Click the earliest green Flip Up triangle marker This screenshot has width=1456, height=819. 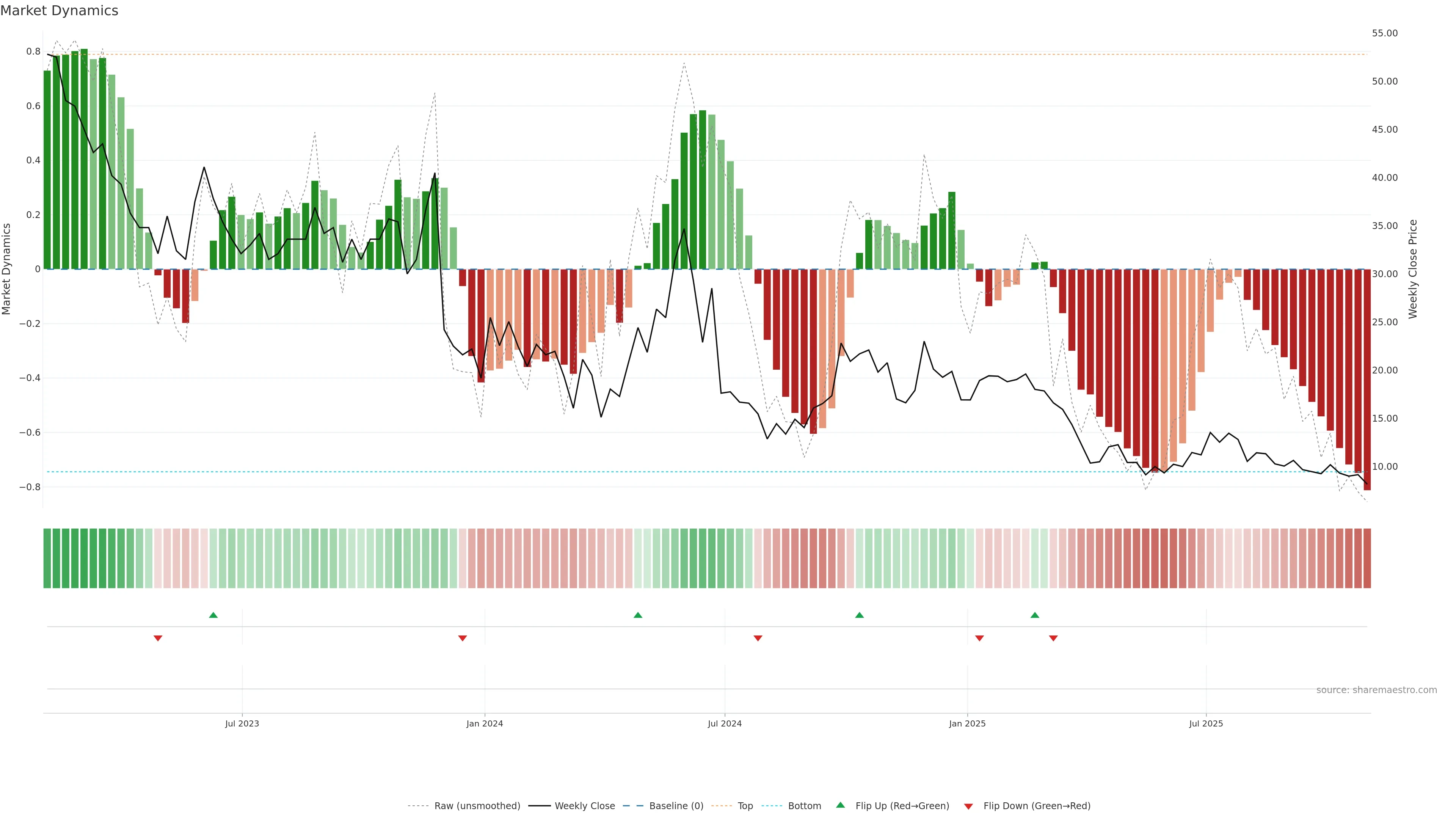coord(213,615)
